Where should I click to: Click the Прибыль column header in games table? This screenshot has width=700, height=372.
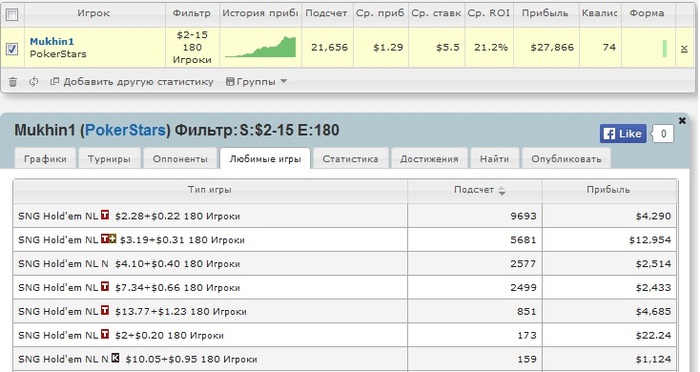[x=609, y=190]
